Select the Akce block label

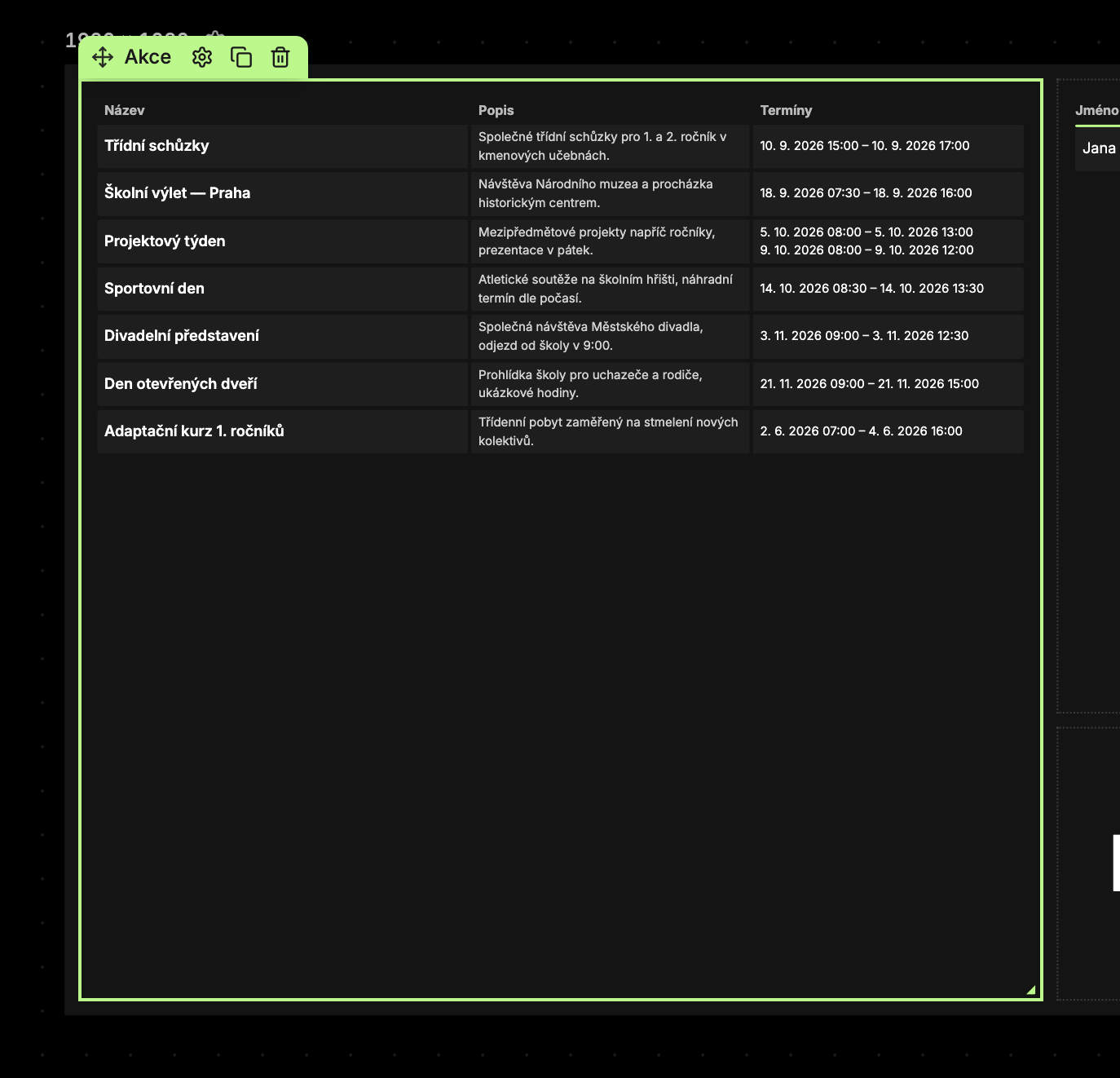(x=148, y=57)
